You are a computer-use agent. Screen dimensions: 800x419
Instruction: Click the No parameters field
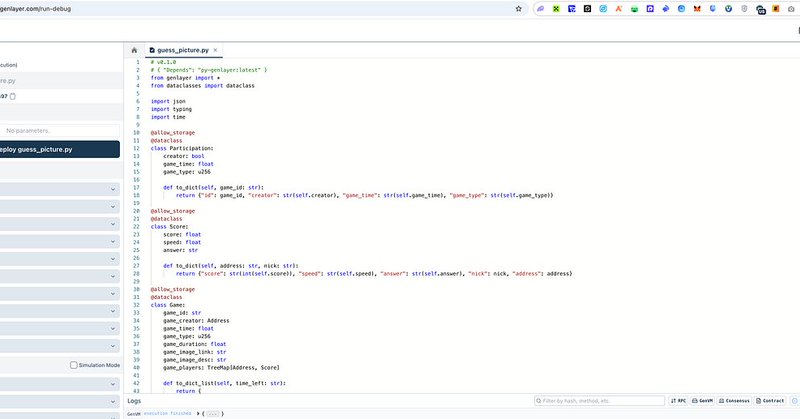click(x=60, y=131)
